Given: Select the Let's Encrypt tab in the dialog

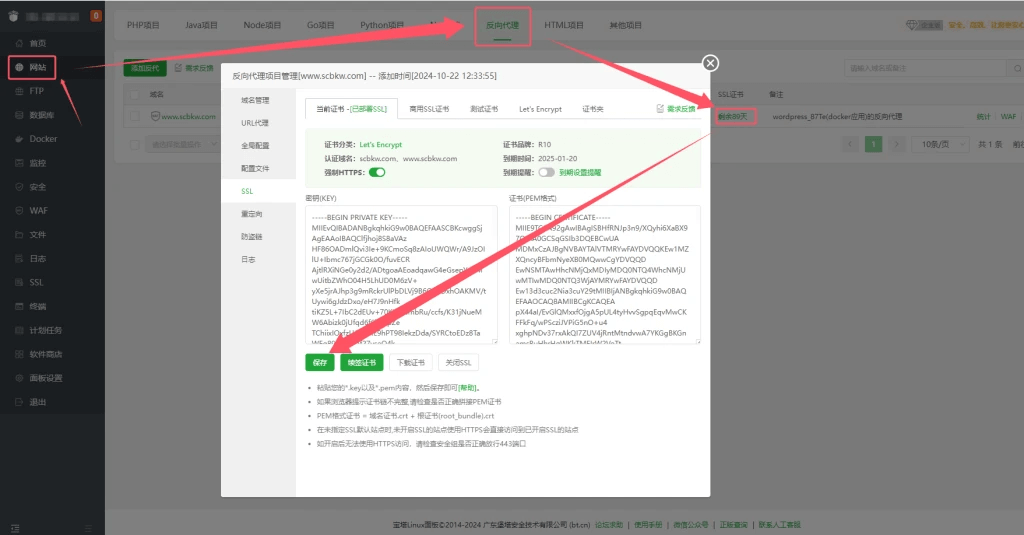Looking at the screenshot, I should point(540,109).
